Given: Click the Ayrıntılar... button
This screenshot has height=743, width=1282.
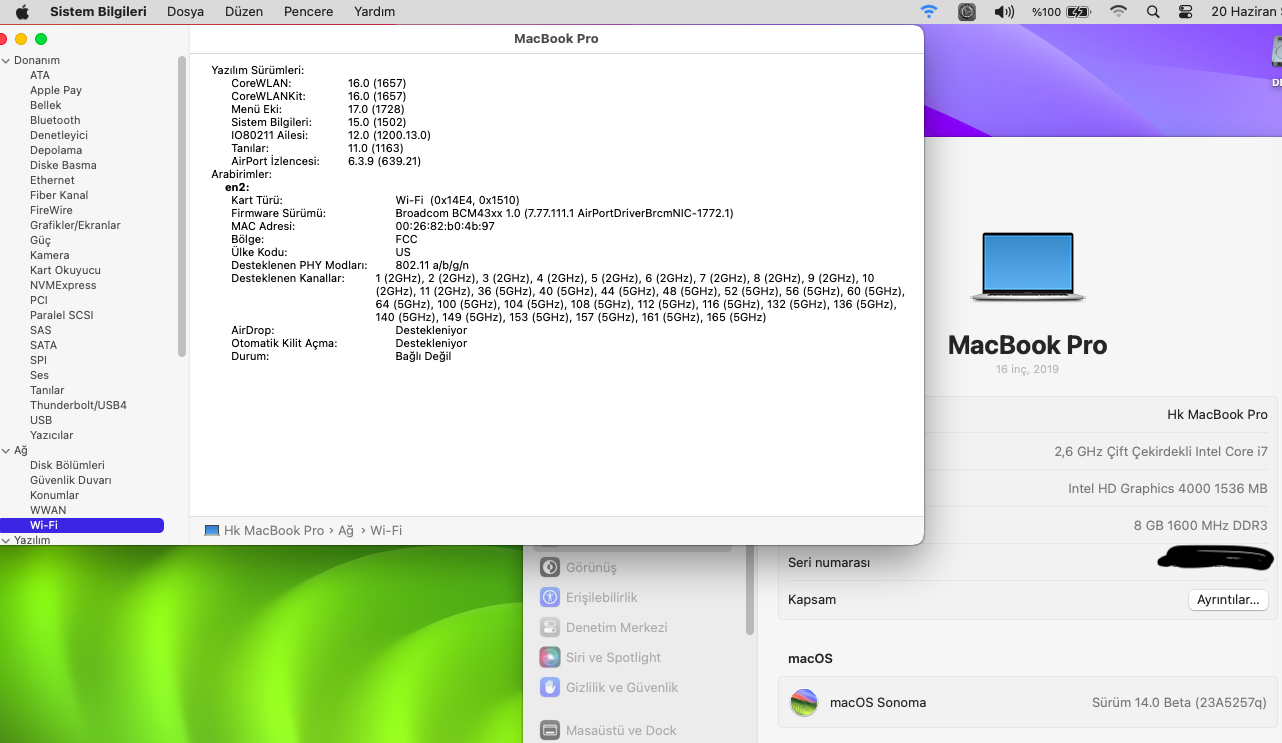Looking at the screenshot, I should (x=1228, y=600).
